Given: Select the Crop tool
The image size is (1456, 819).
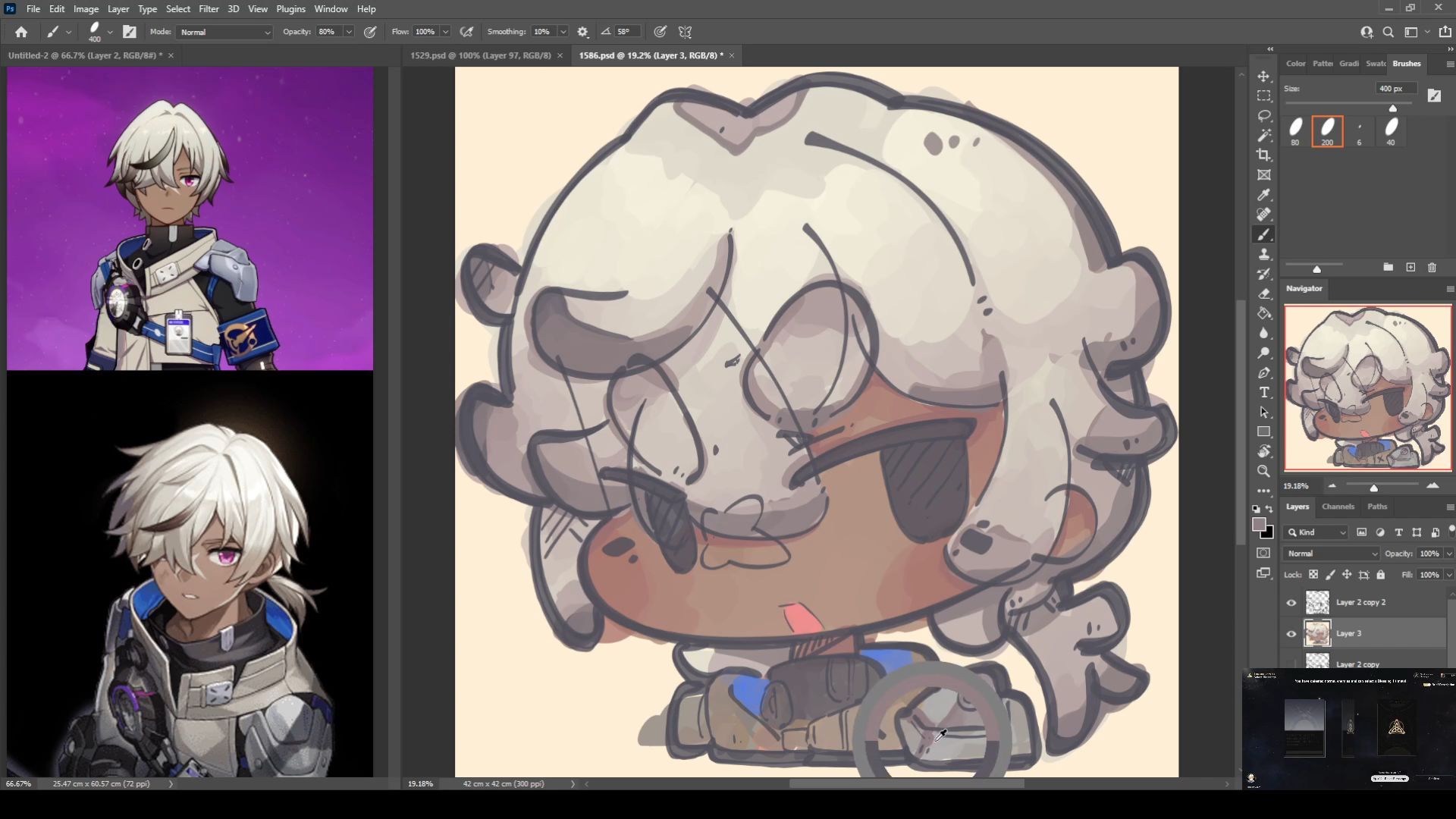Looking at the screenshot, I should click(x=1263, y=155).
